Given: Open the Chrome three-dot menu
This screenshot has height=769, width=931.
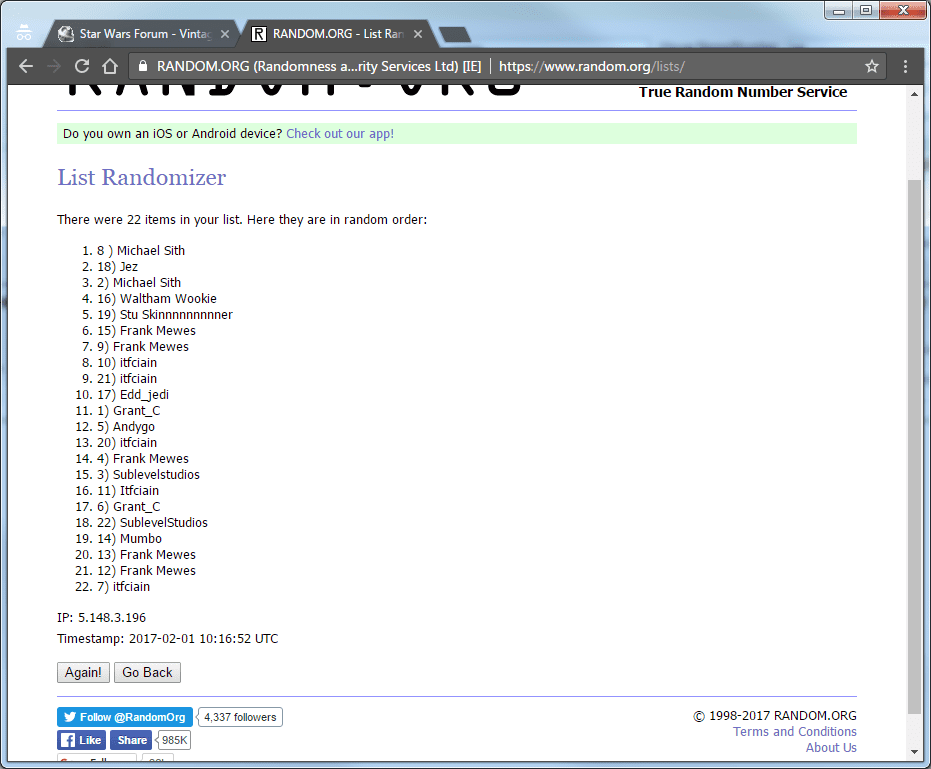Looking at the screenshot, I should coord(905,66).
